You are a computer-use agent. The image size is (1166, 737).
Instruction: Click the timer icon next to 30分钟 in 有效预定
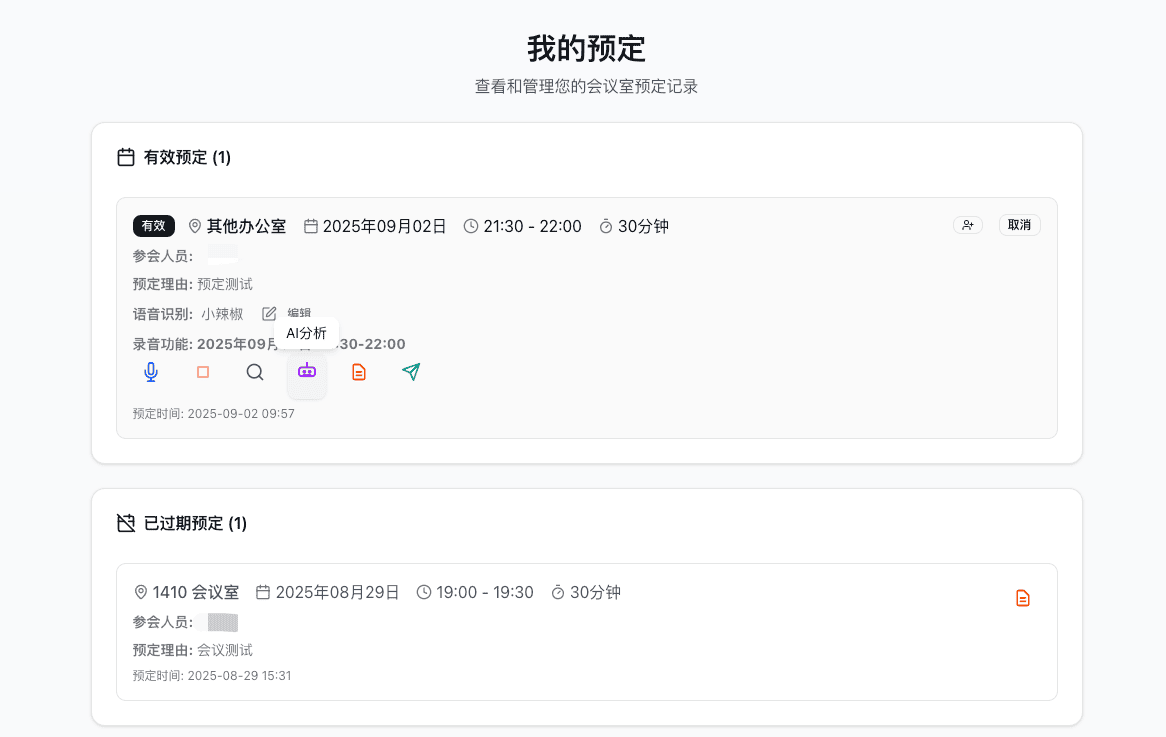coord(606,226)
